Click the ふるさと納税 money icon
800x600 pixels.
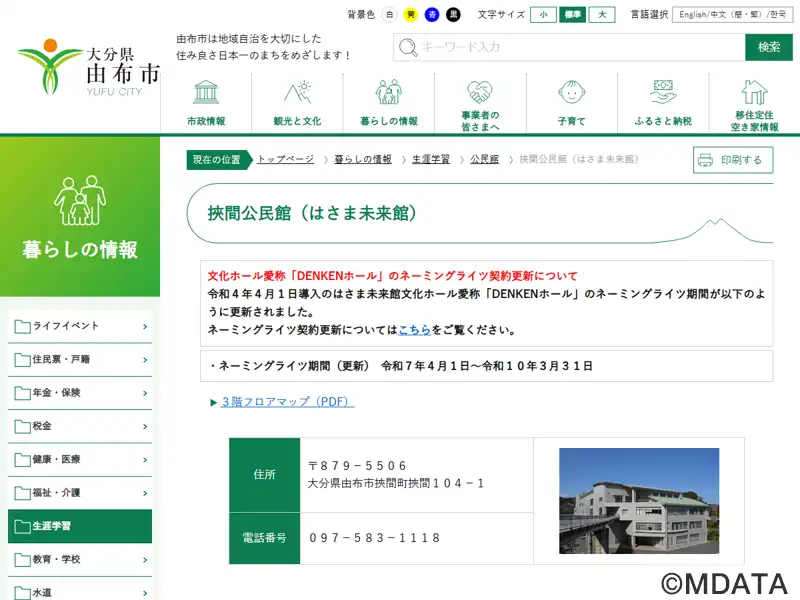coord(662,93)
